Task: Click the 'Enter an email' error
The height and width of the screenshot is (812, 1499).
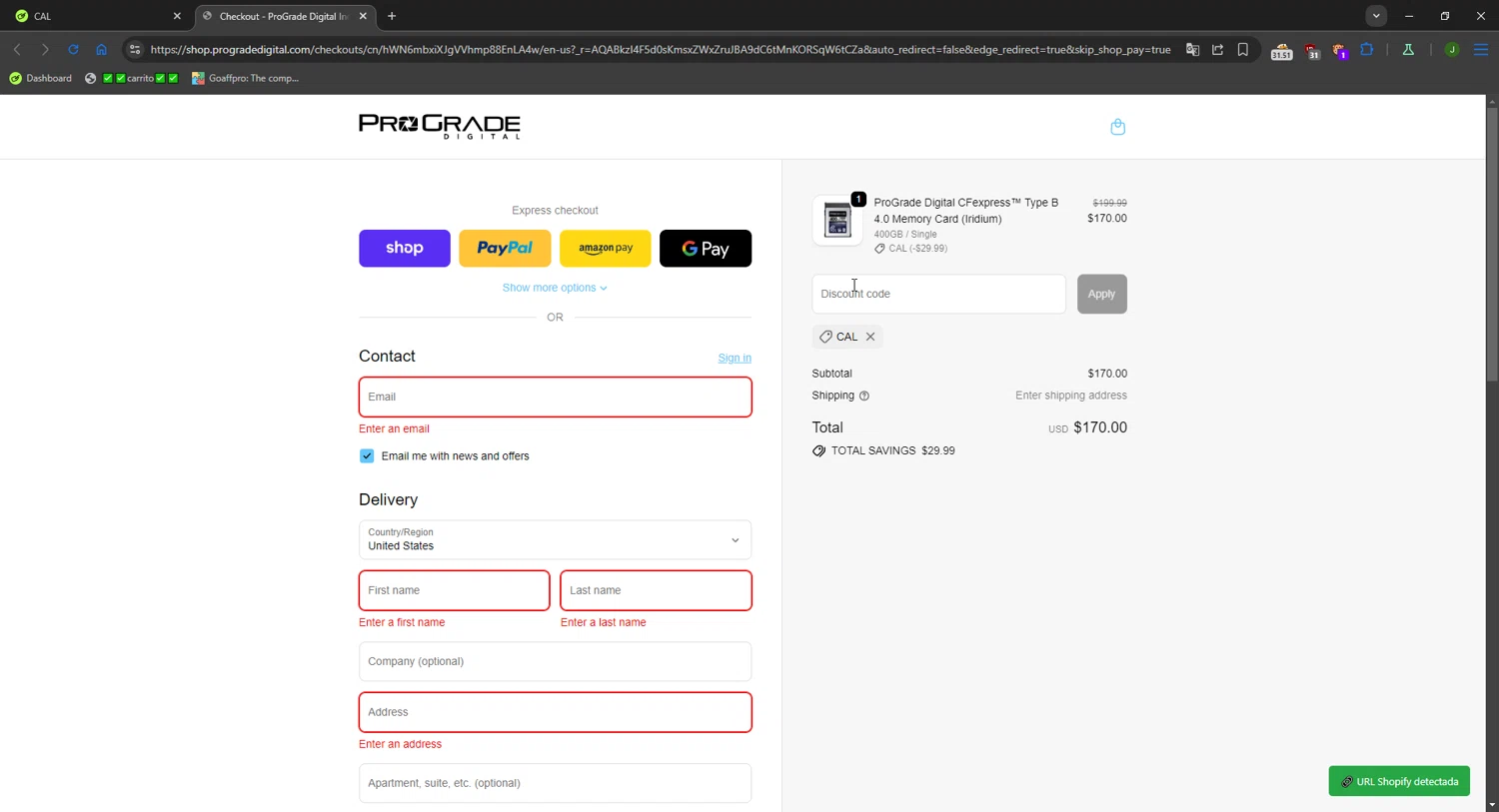Action: (394, 428)
